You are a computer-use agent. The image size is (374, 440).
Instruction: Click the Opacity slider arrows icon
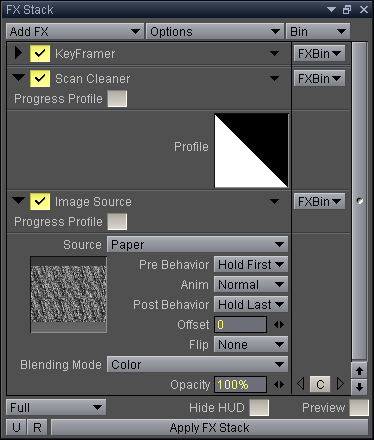[x=279, y=385]
